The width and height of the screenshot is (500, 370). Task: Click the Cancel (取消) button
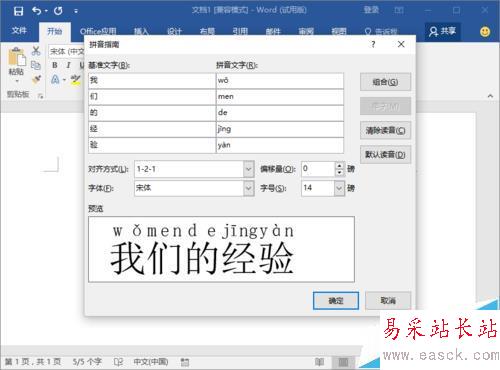point(388,301)
